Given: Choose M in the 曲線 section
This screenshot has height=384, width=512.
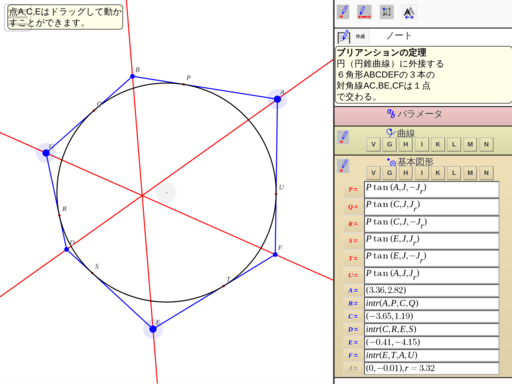Looking at the screenshot, I should click(x=470, y=145).
